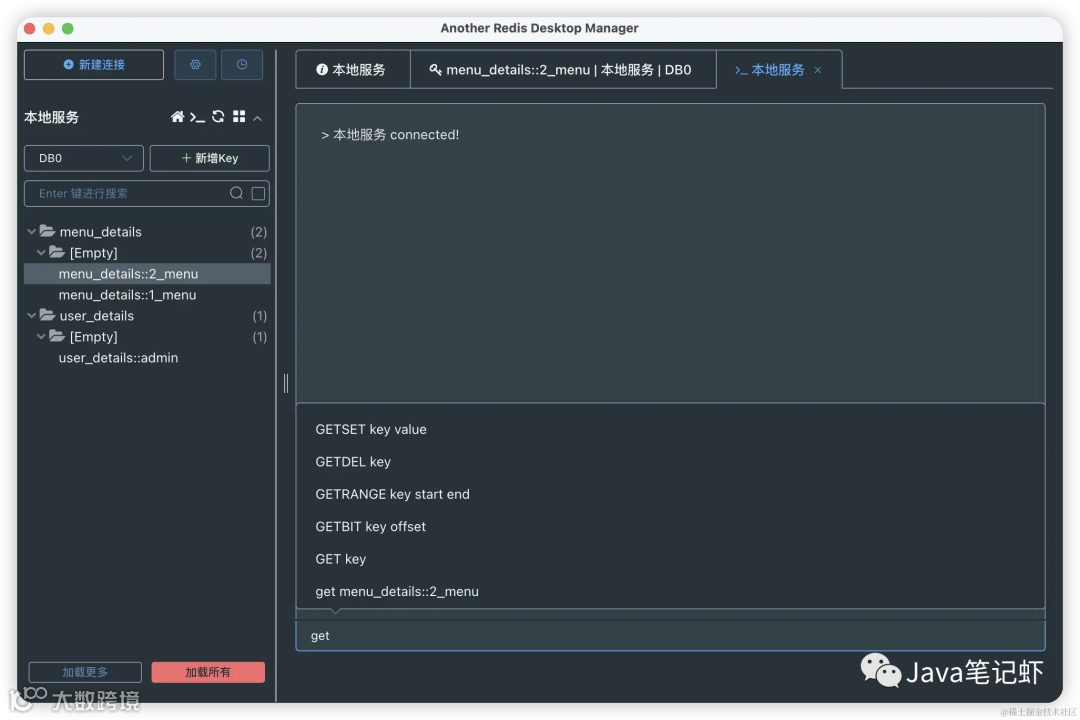Focus the key search input field

click(131, 194)
